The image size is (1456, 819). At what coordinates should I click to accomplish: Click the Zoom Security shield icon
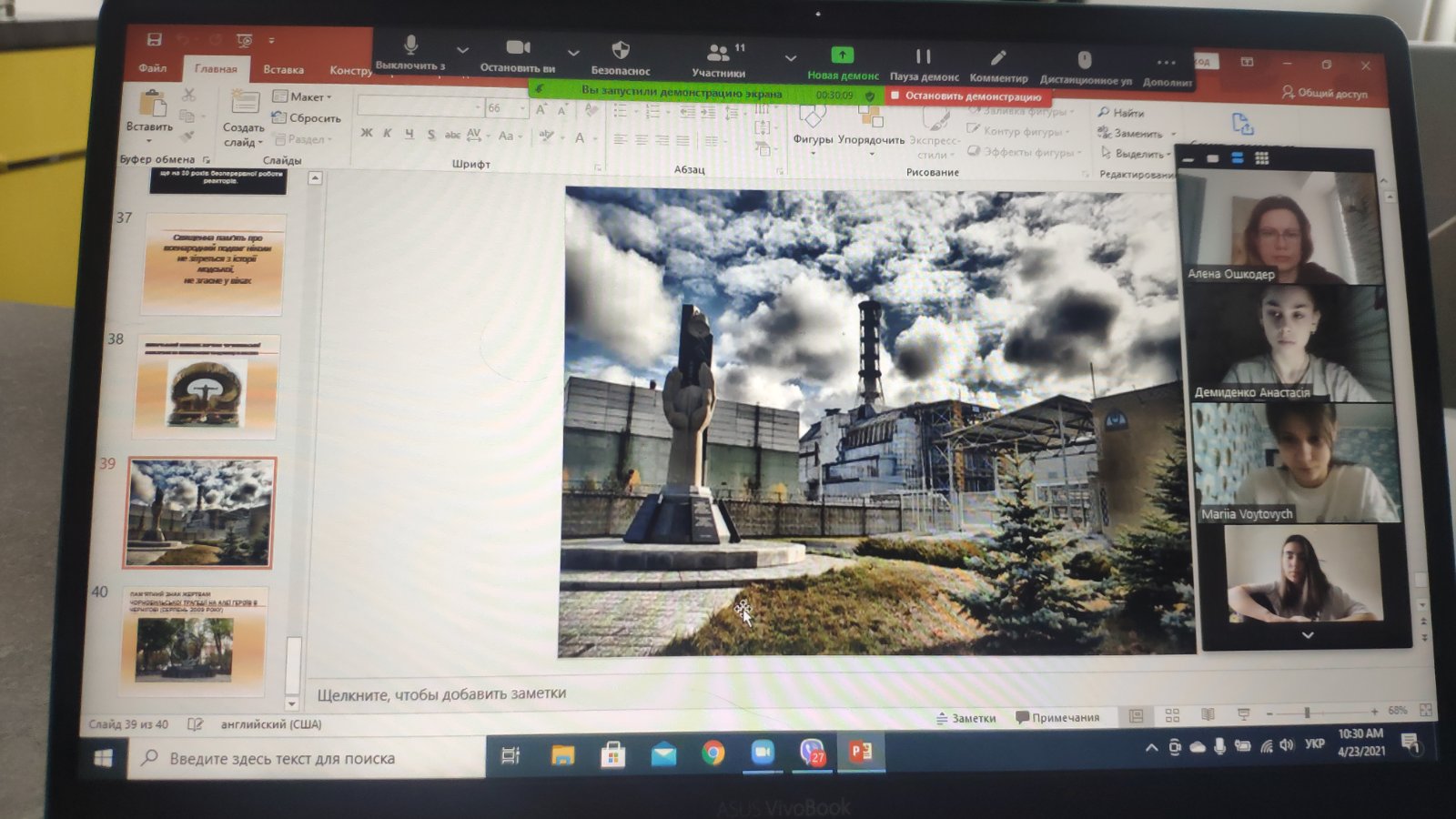(621, 50)
